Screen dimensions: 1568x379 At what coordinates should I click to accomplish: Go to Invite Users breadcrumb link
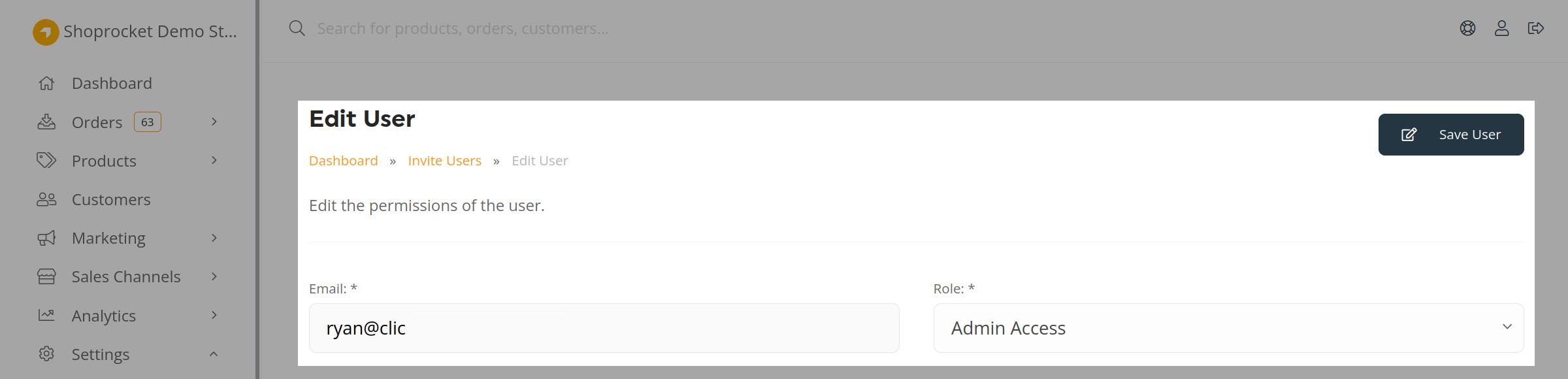[445, 161]
